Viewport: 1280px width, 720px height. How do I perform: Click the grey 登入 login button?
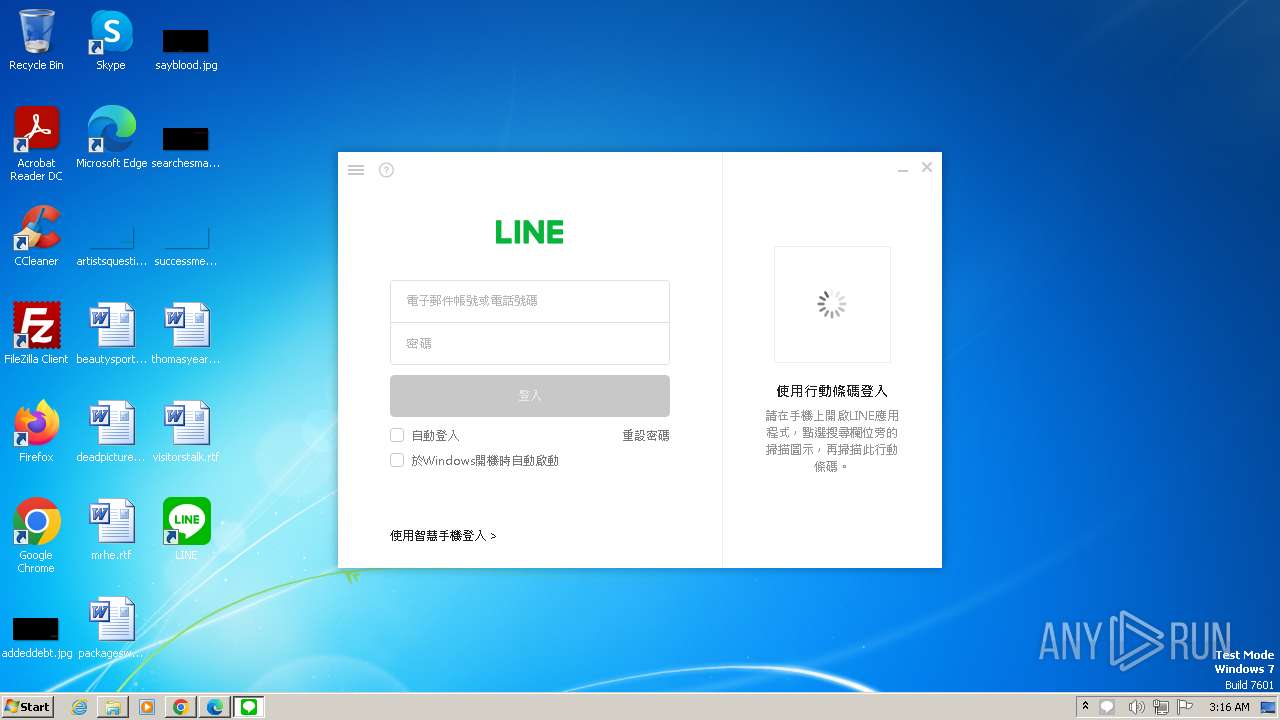tap(530, 396)
